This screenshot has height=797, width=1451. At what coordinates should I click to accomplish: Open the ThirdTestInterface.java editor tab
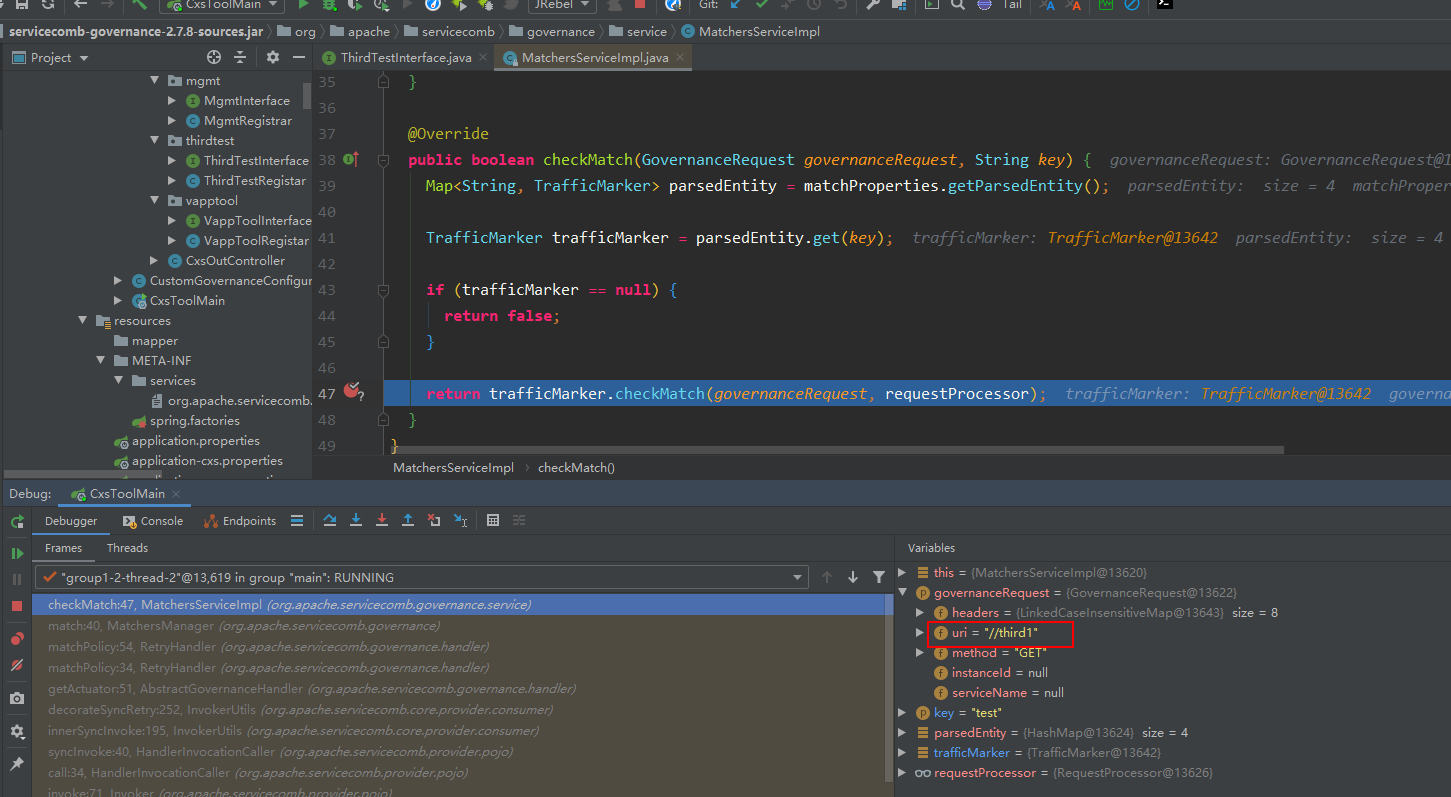coord(405,58)
